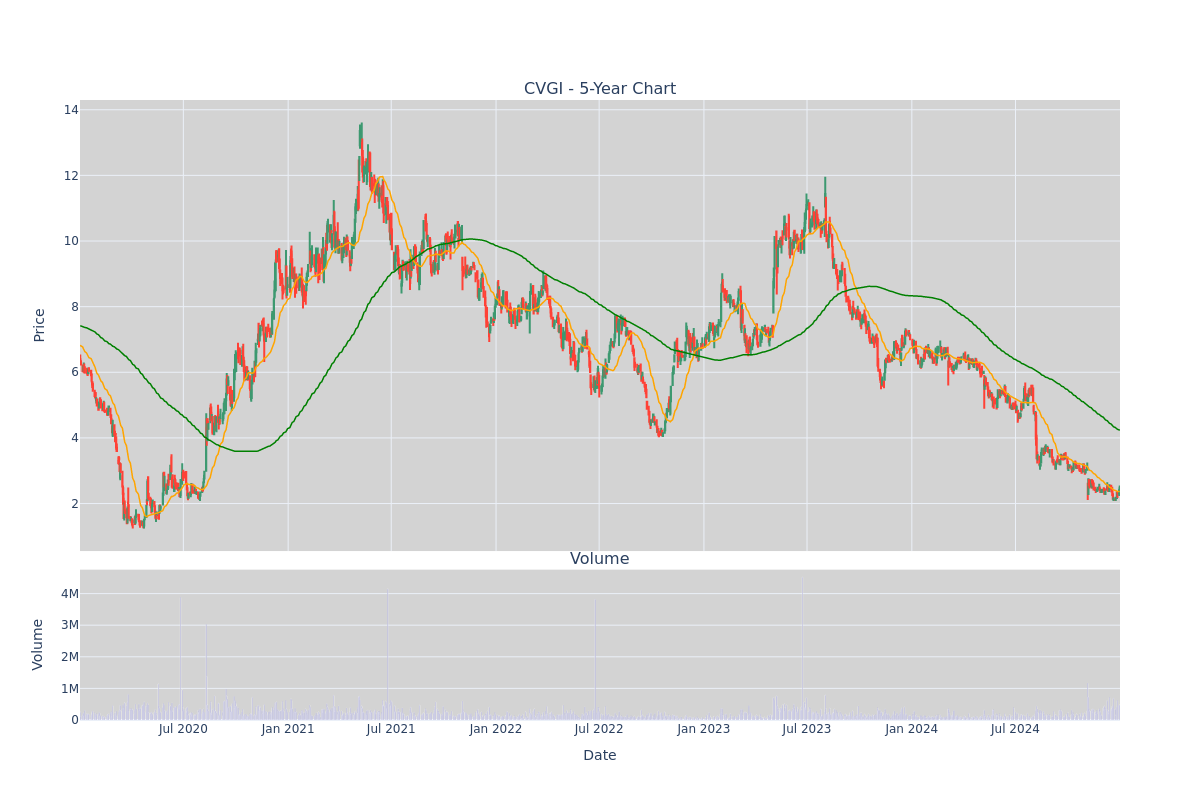Select the "Jul 2022" date tick label
The height and width of the screenshot is (800, 1200).
[x=599, y=729]
